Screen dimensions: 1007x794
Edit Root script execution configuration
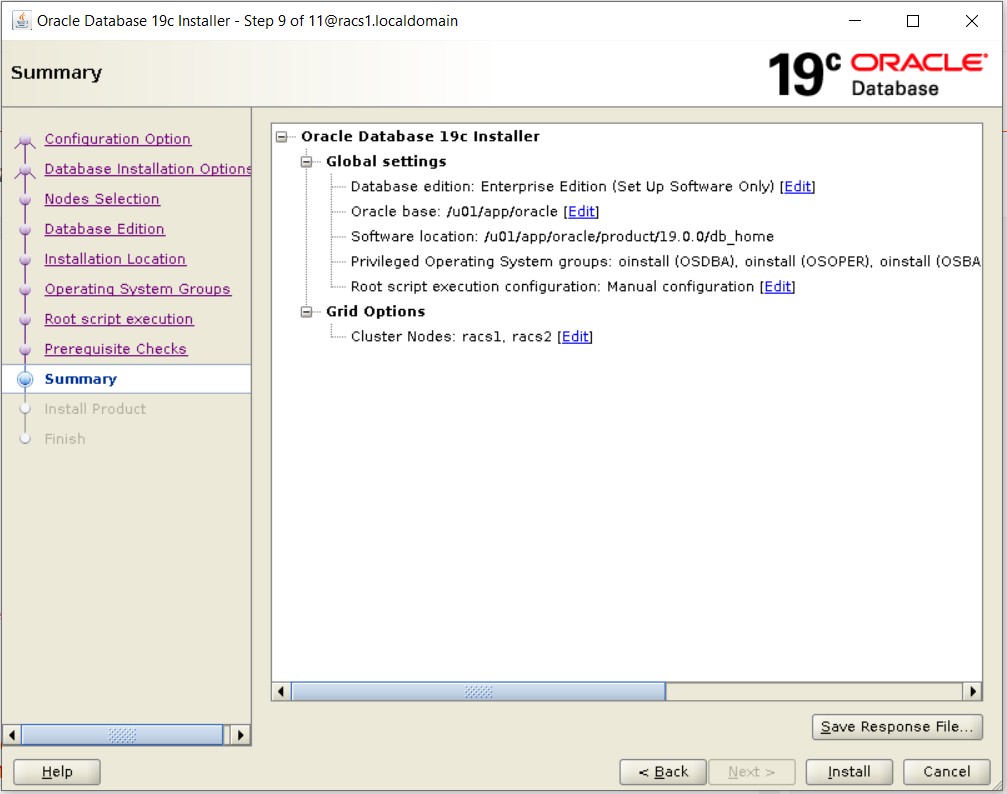point(778,287)
